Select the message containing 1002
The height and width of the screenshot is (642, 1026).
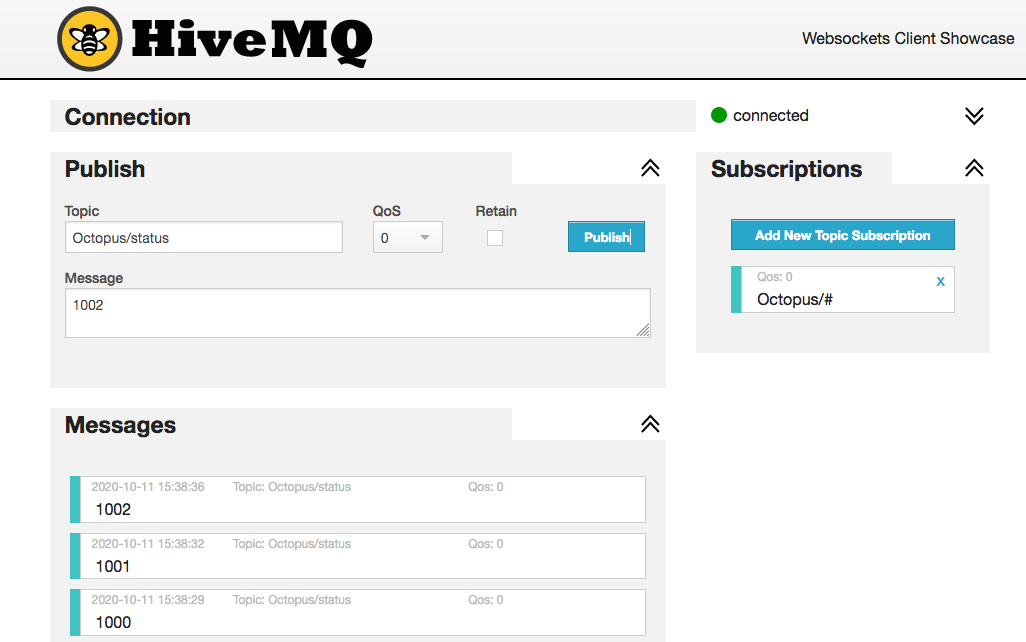click(360, 500)
